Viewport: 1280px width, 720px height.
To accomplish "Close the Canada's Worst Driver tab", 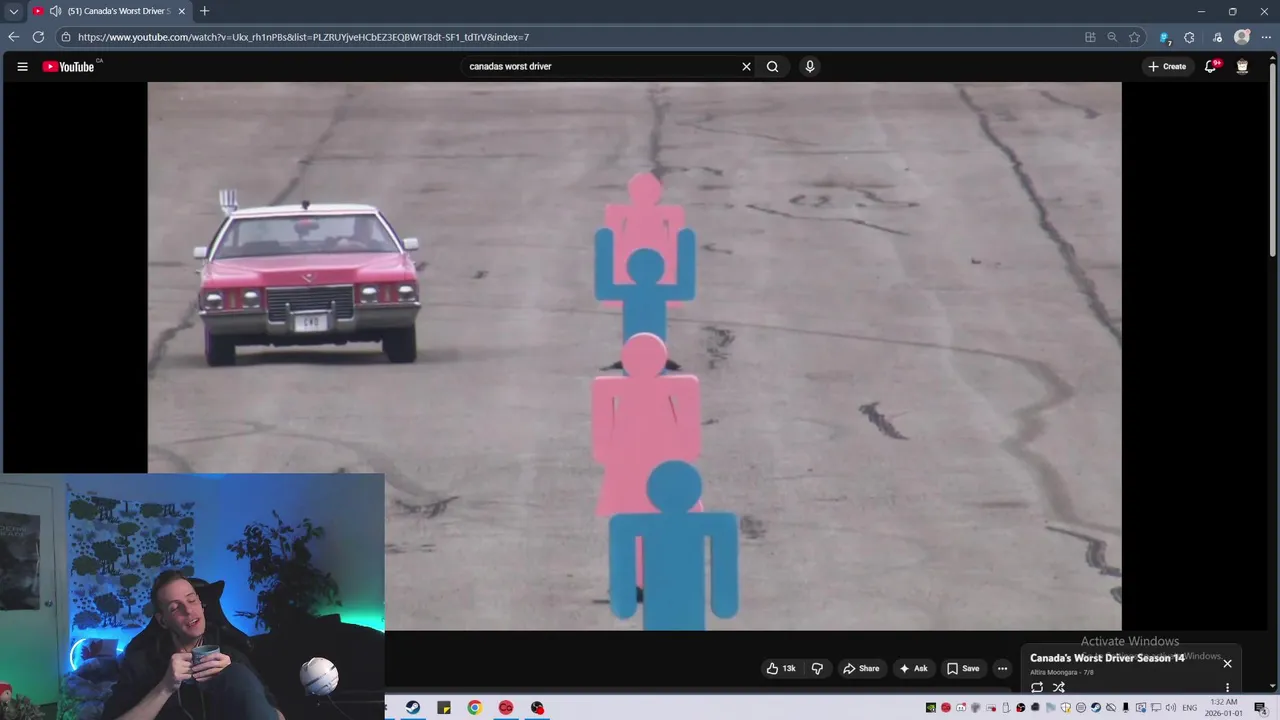I will click(x=181, y=11).
